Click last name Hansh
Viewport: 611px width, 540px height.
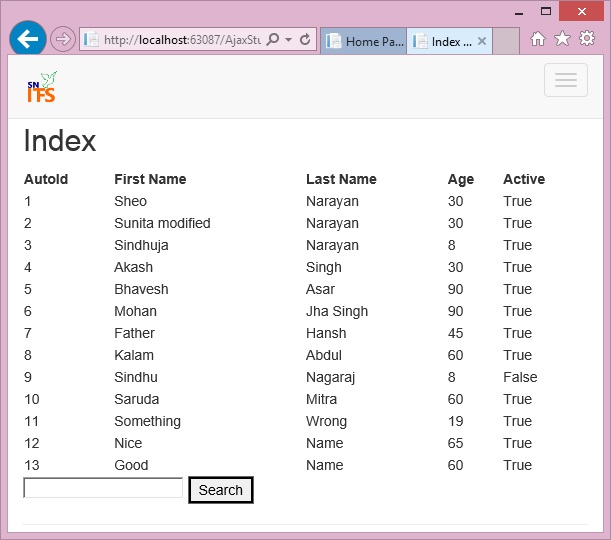[x=326, y=333]
